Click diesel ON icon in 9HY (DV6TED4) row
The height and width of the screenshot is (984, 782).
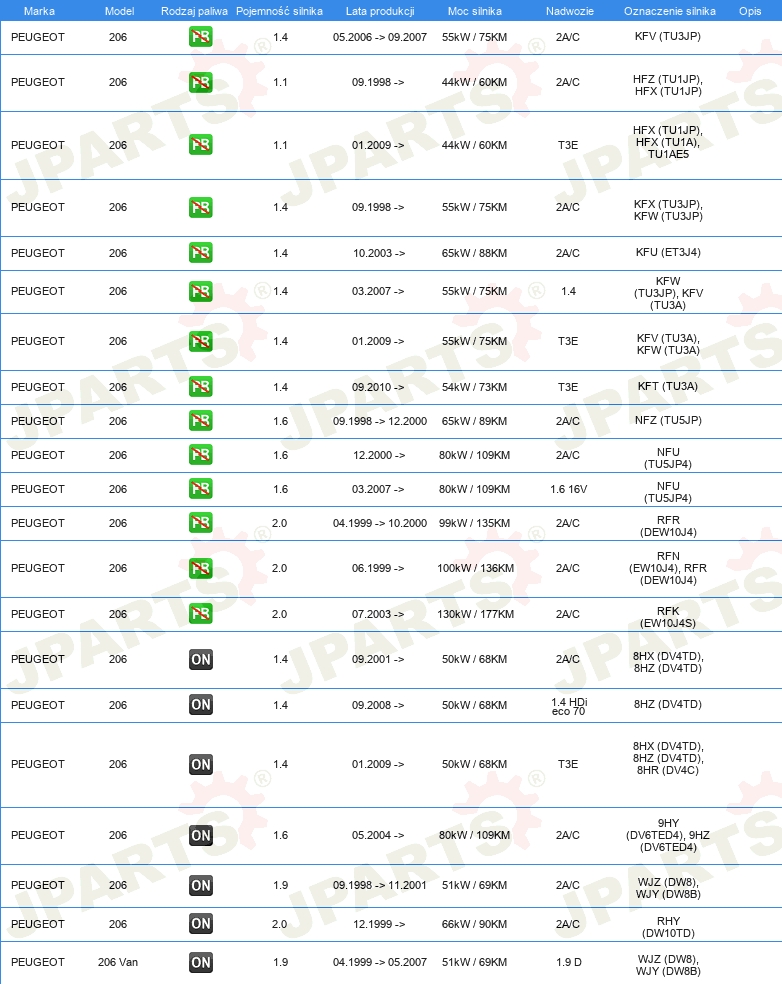[x=201, y=835]
